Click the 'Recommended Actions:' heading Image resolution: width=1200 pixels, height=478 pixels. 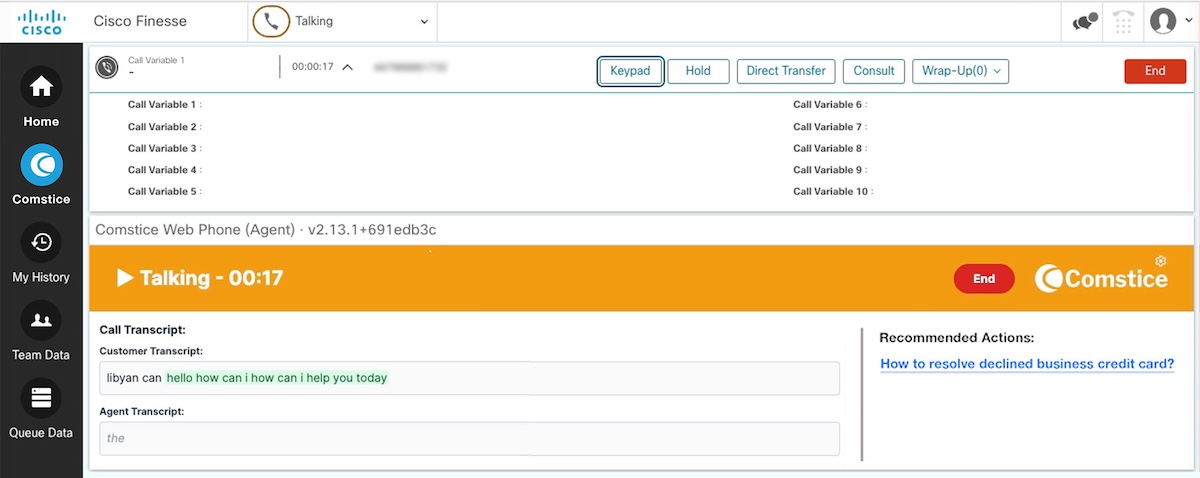pyautogui.click(x=957, y=338)
